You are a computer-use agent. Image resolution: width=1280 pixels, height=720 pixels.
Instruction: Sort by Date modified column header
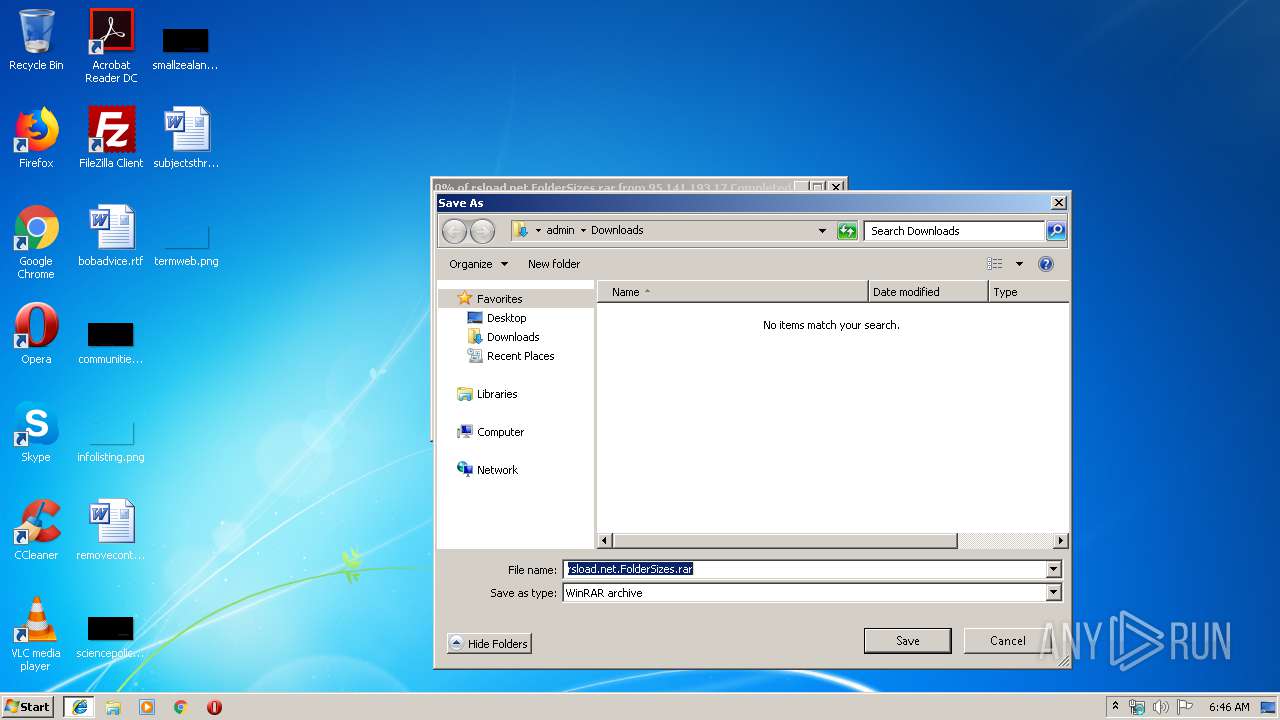coord(928,292)
